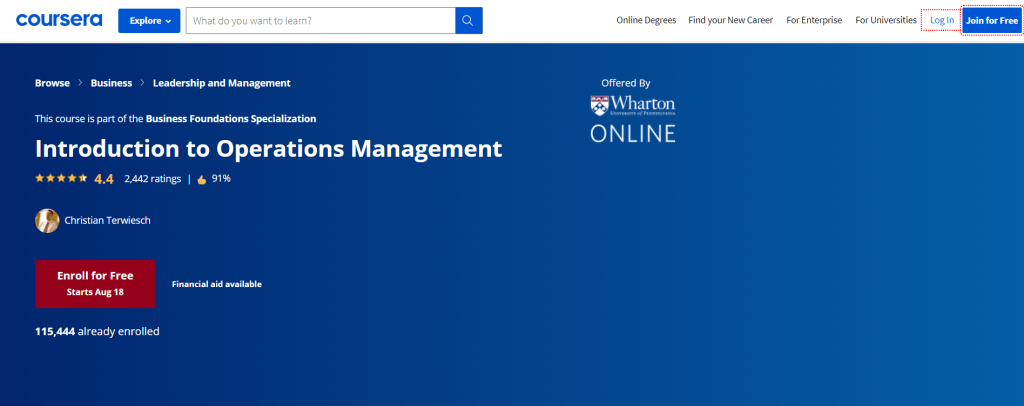
Task: Go to For Enterprise page
Action: tap(814, 20)
